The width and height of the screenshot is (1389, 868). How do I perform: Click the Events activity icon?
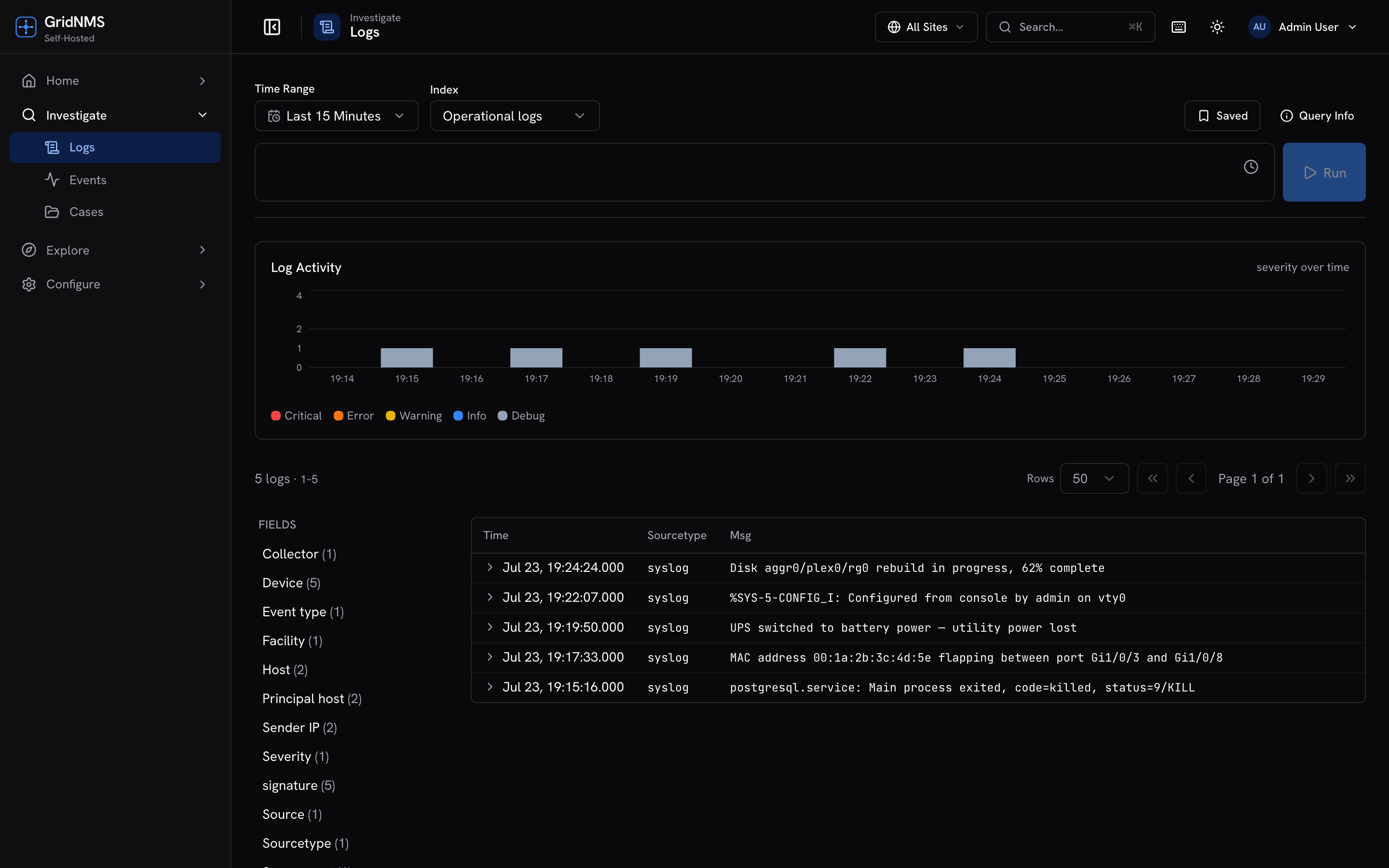point(52,180)
